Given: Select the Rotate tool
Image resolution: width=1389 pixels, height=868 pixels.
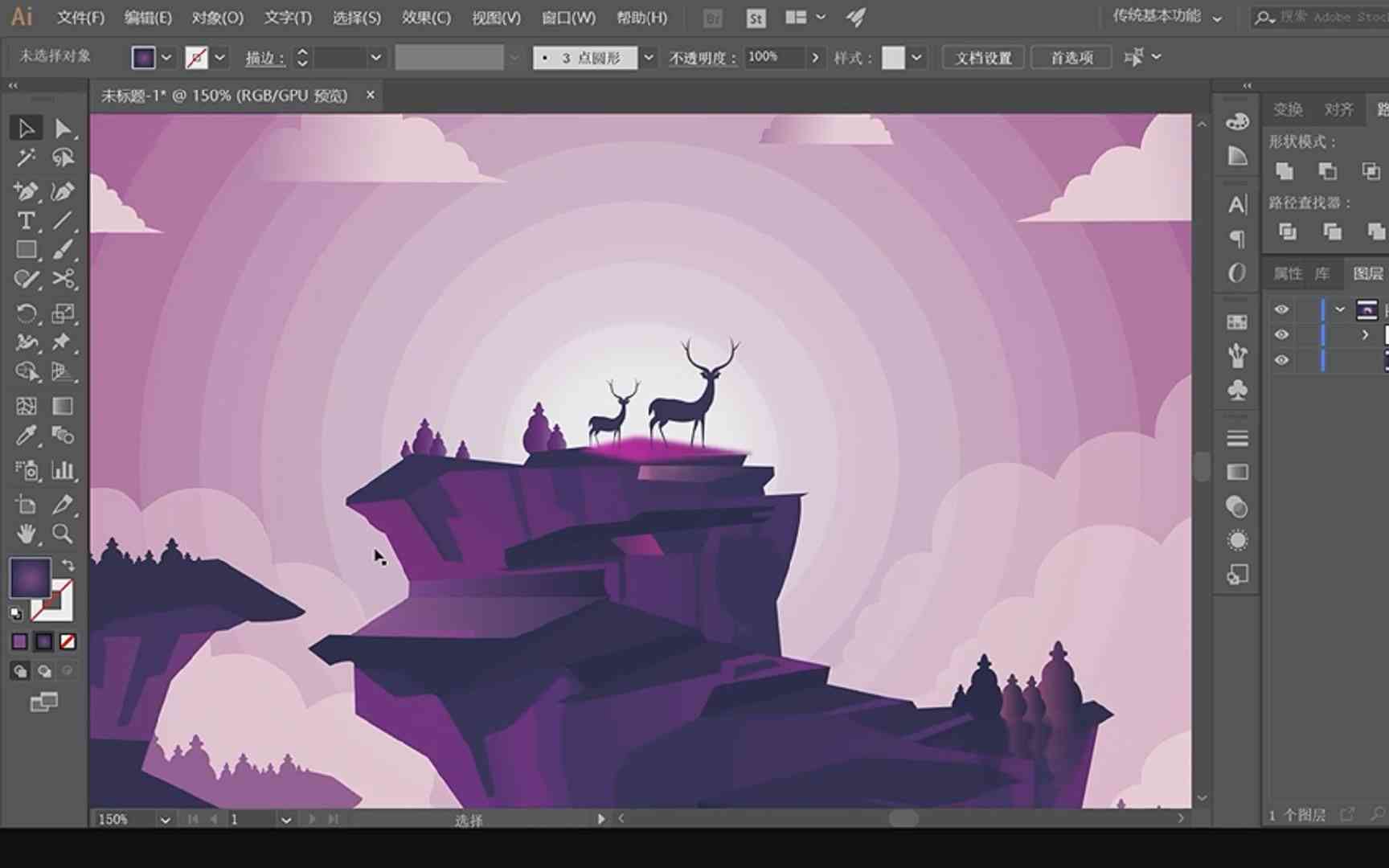Looking at the screenshot, I should 26,313.
